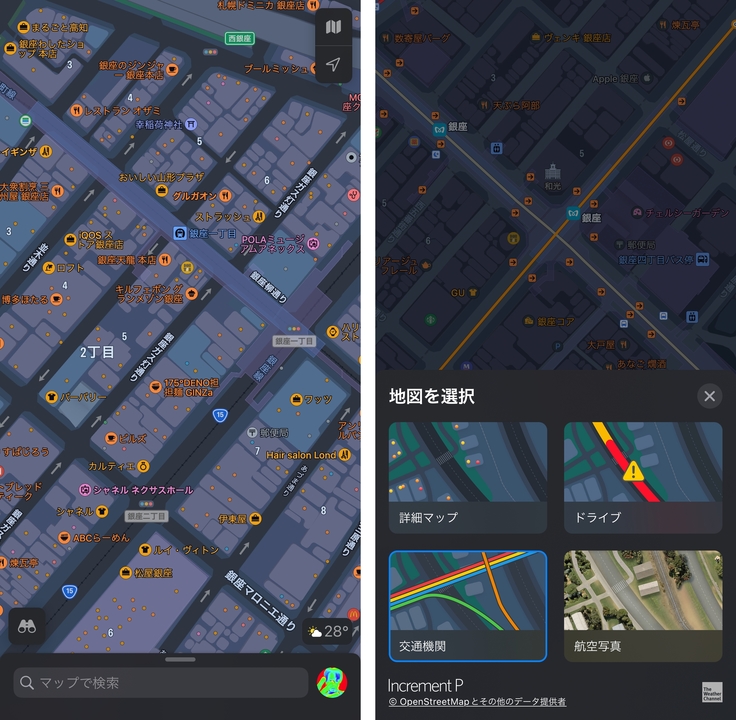Tap the ストラッシュ marker

coord(259,216)
